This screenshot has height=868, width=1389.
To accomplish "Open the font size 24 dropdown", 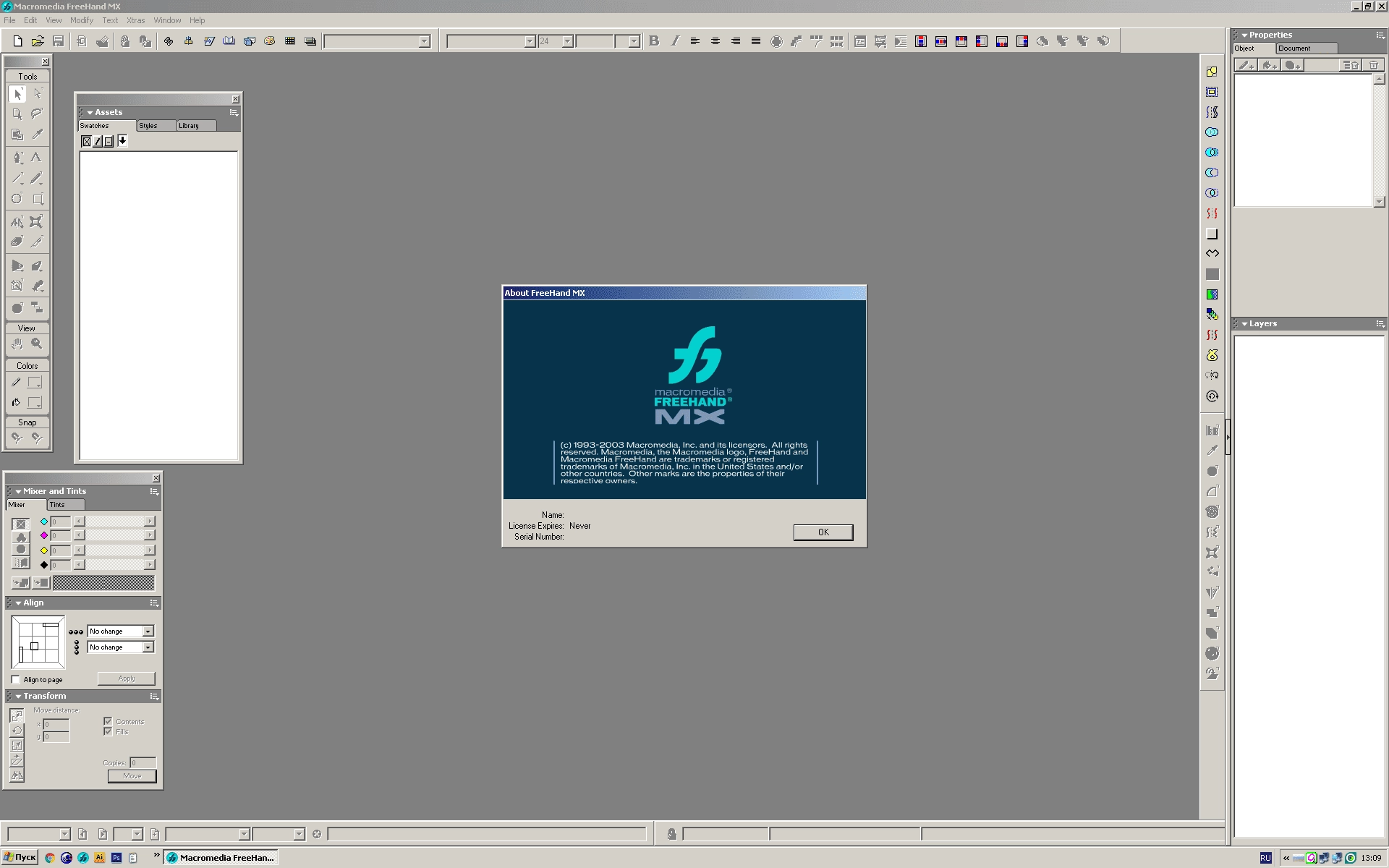I will (x=568, y=41).
